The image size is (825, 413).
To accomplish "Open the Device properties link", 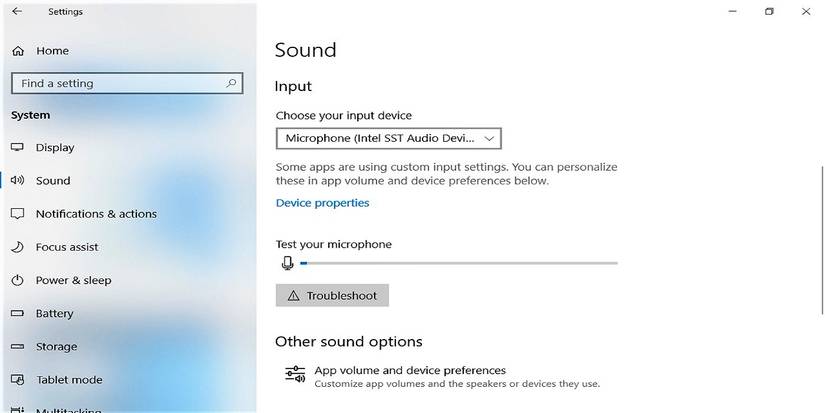I will [x=322, y=203].
